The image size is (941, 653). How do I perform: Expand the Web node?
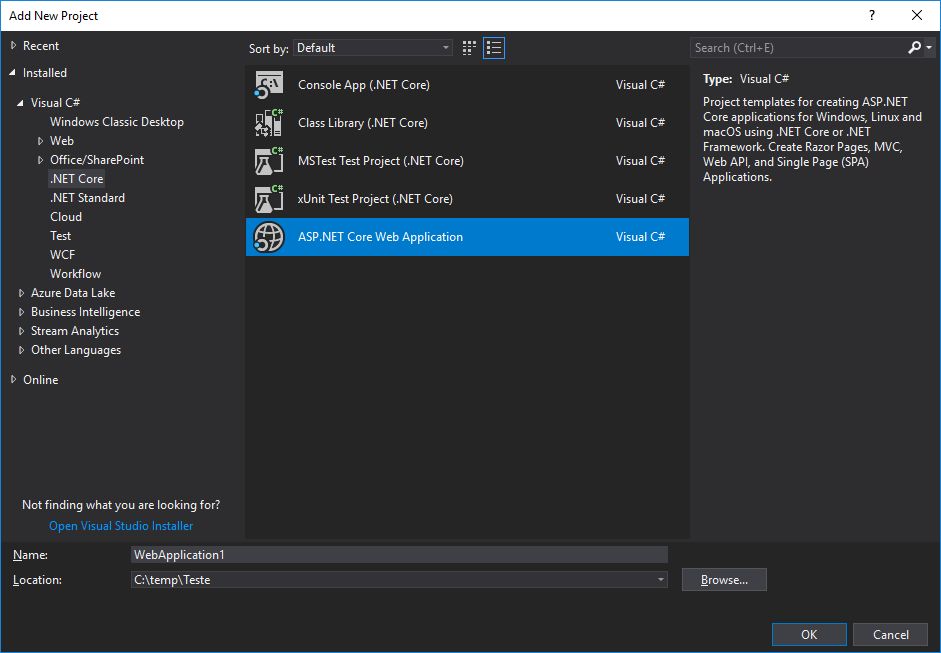click(40, 141)
